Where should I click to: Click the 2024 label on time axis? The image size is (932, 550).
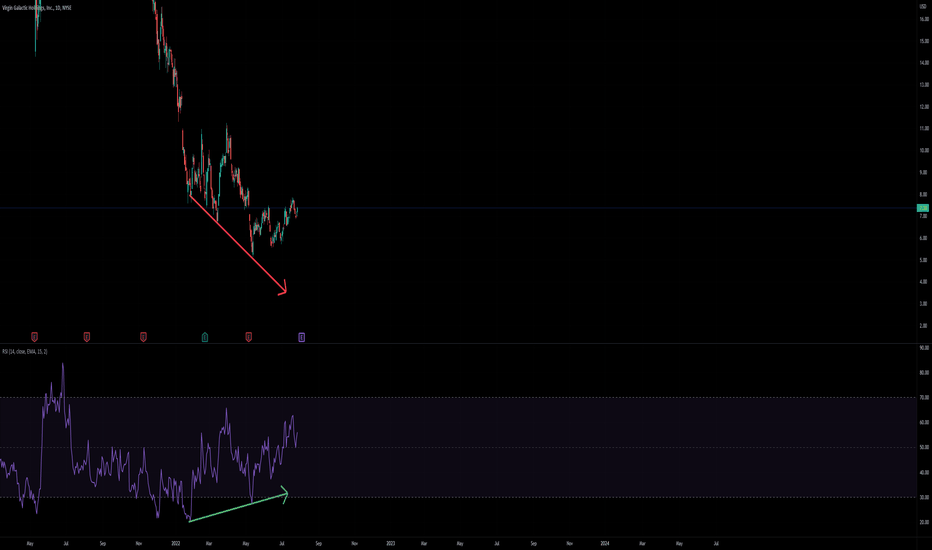click(604, 543)
